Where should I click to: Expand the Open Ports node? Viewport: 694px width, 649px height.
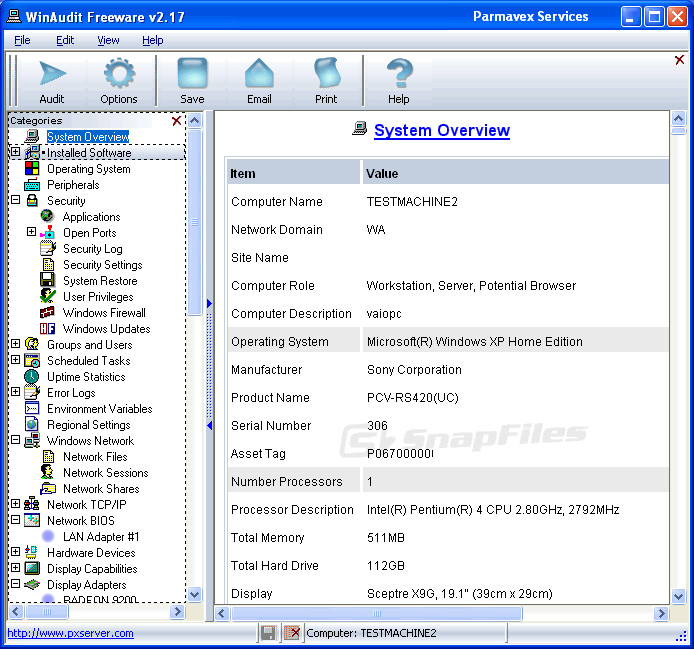[x=31, y=232]
